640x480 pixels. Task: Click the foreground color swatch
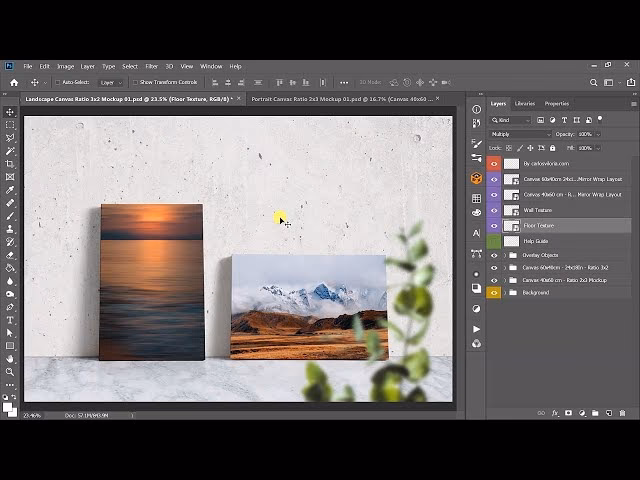click(x=7, y=407)
